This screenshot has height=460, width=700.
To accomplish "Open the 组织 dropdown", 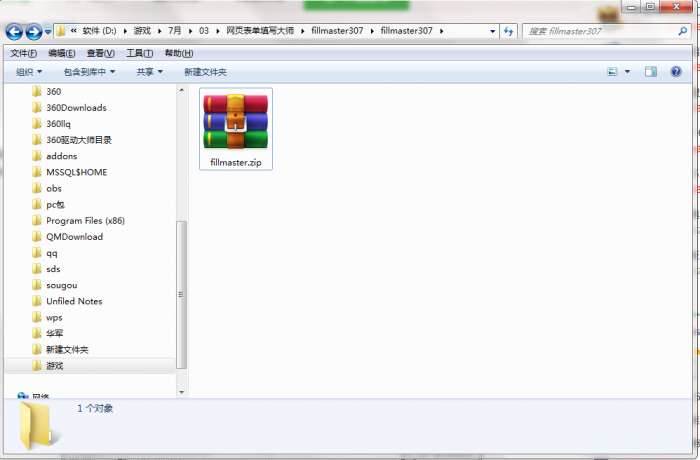I will point(29,72).
